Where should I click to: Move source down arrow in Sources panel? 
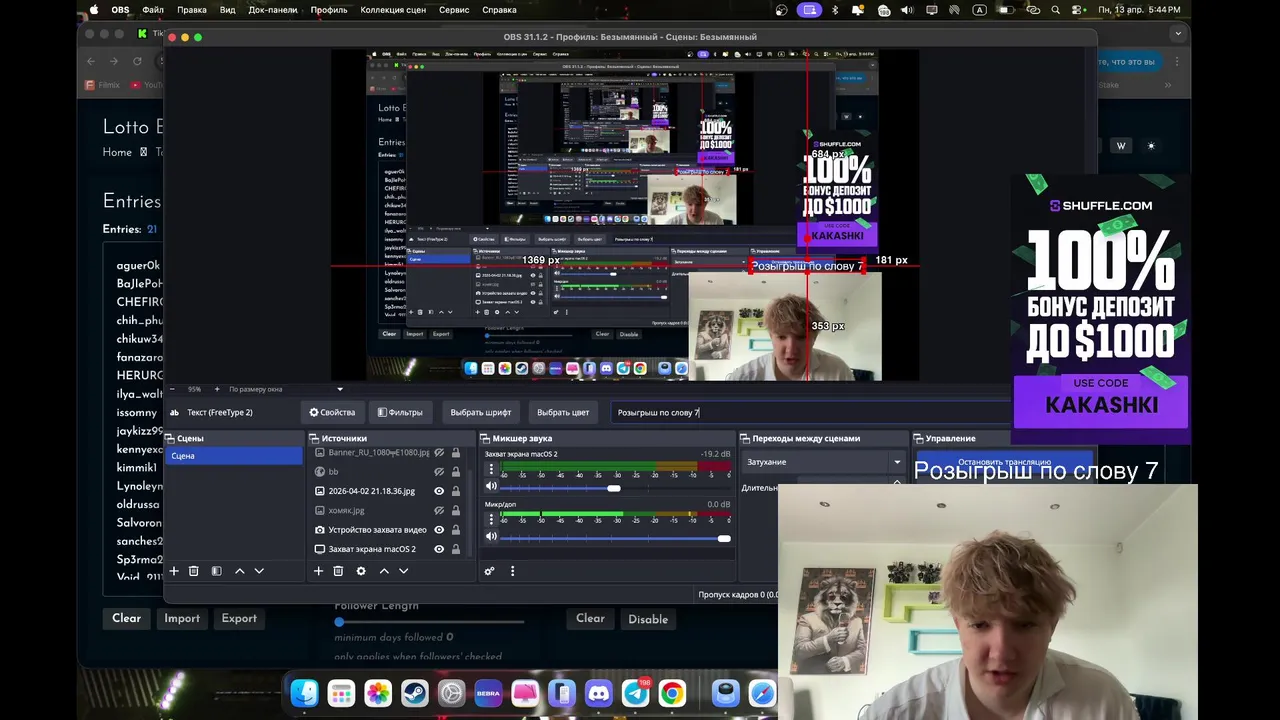tap(404, 571)
